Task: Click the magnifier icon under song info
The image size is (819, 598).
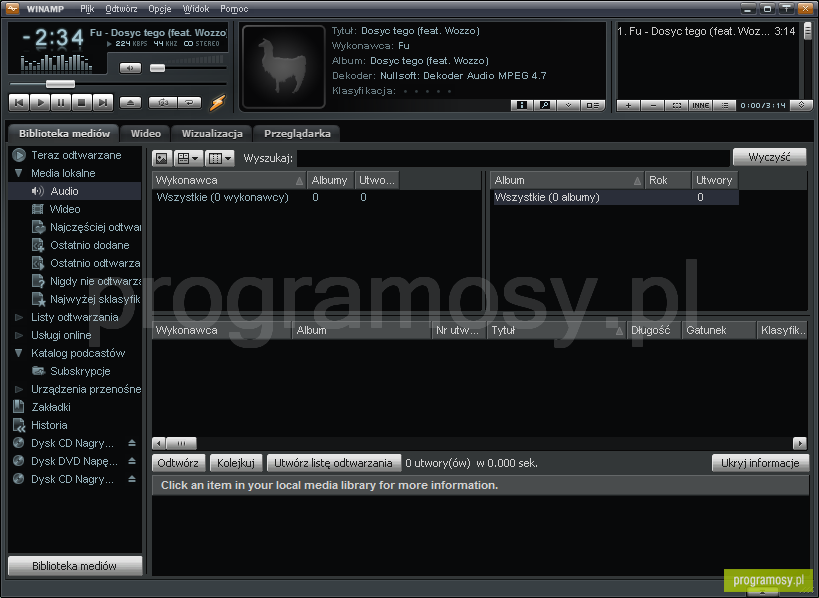Action: pyautogui.click(x=545, y=105)
